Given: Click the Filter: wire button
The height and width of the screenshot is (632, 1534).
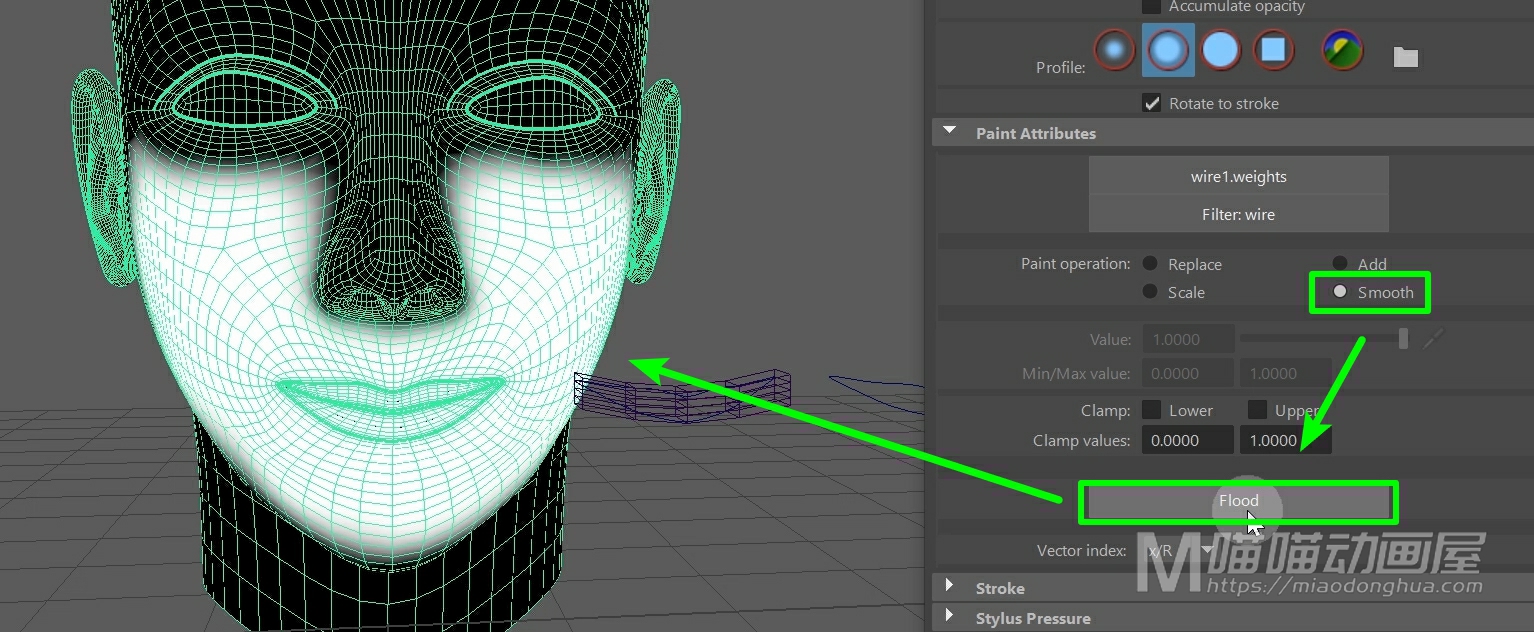Looking at the screenshot, I should point(1238,214).
